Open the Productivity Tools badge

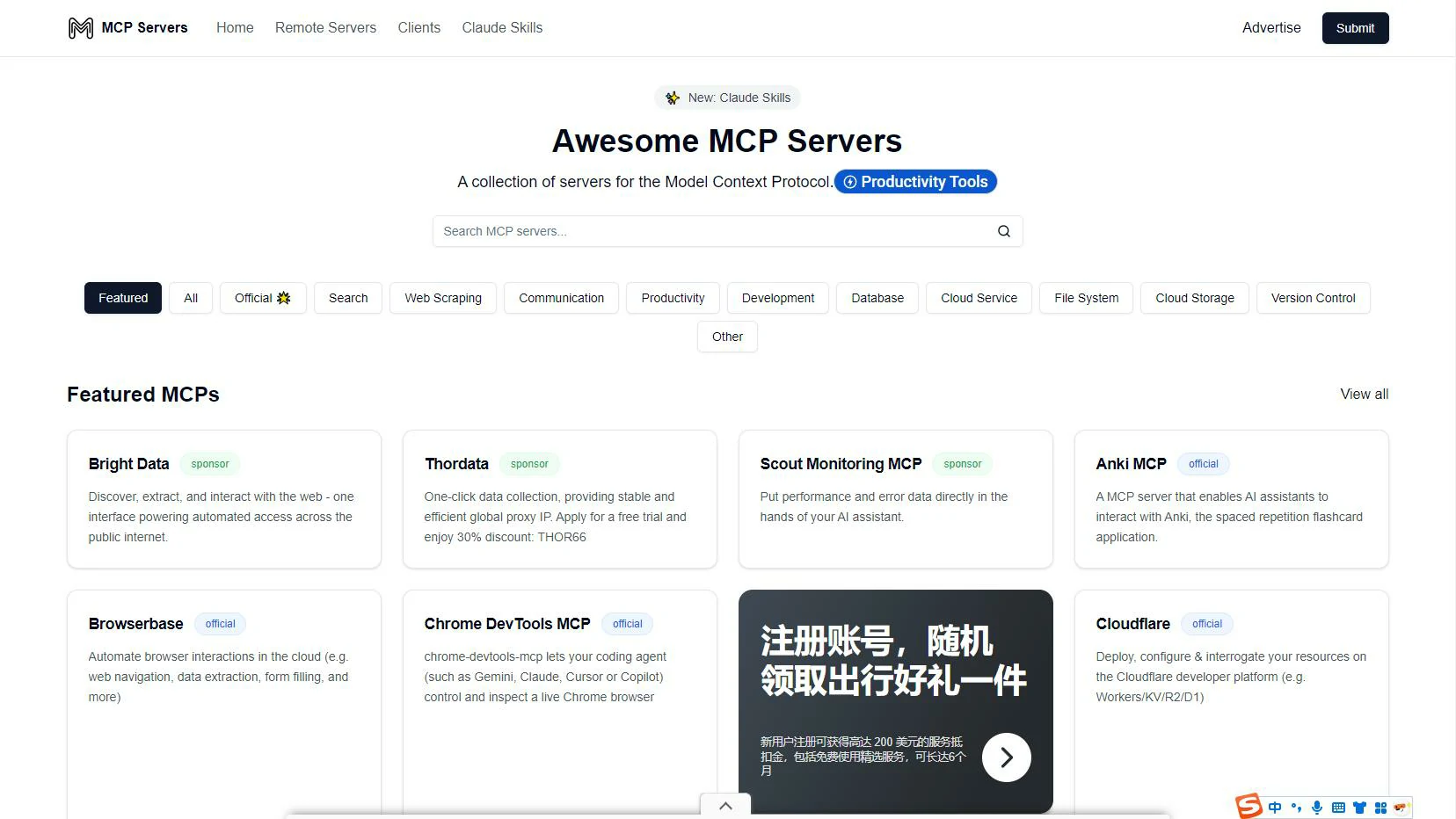pyautogui.click(x=915, y=182)
